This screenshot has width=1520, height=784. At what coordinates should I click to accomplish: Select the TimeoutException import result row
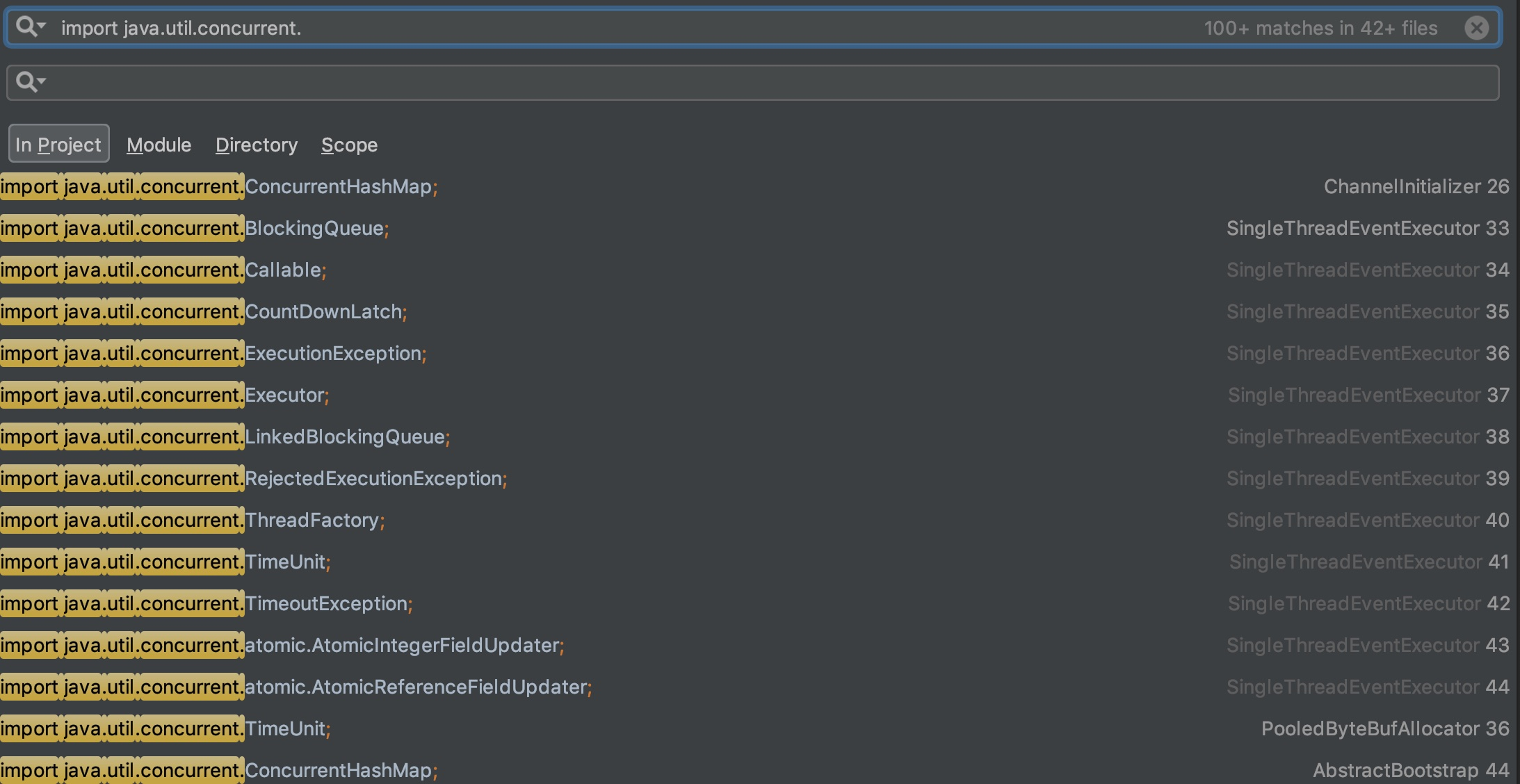coord(759,603)
